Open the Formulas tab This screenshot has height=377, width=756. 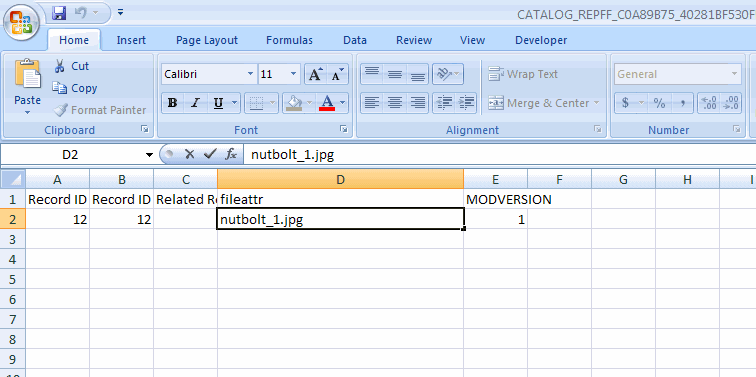pos(289,40)
